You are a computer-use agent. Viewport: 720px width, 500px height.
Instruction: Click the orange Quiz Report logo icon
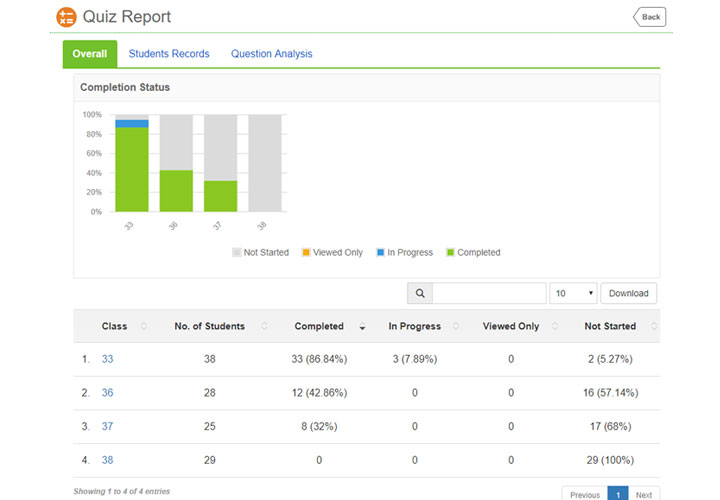coord(66,17)
